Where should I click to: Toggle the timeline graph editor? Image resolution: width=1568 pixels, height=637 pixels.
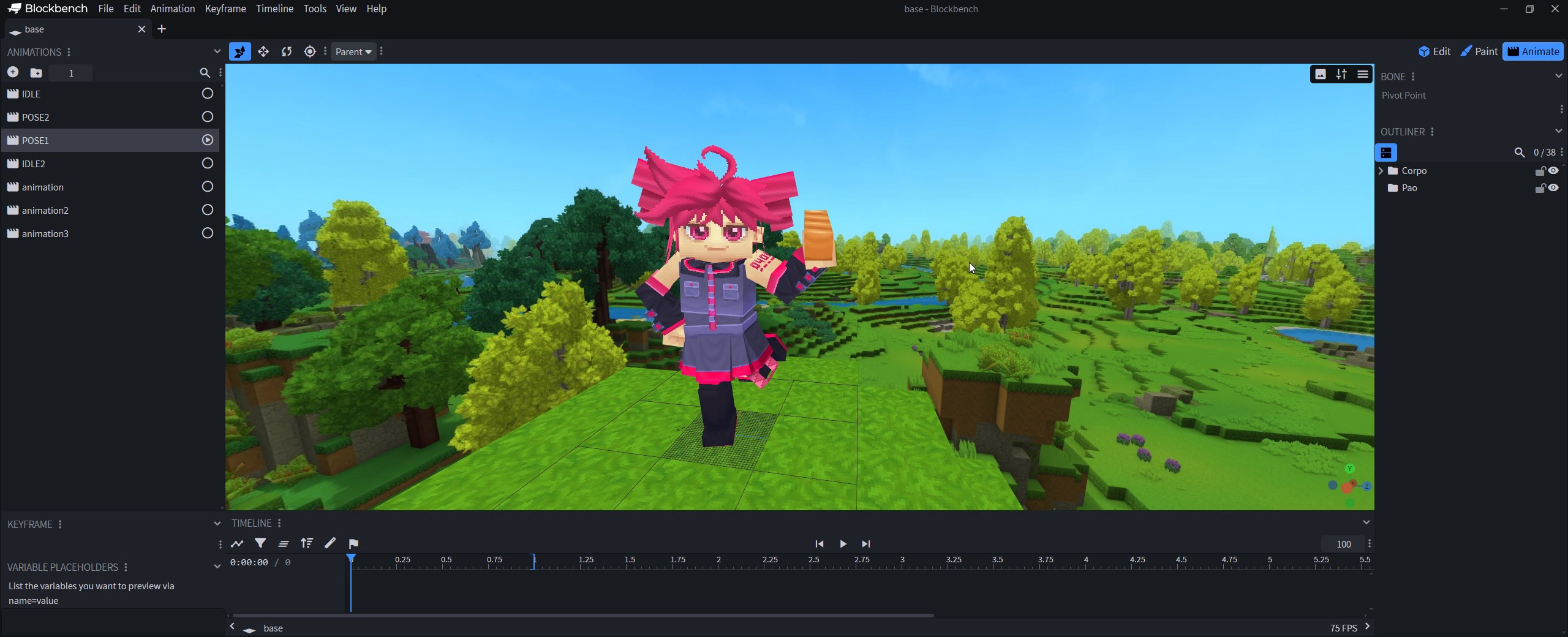tap(237, 543)
